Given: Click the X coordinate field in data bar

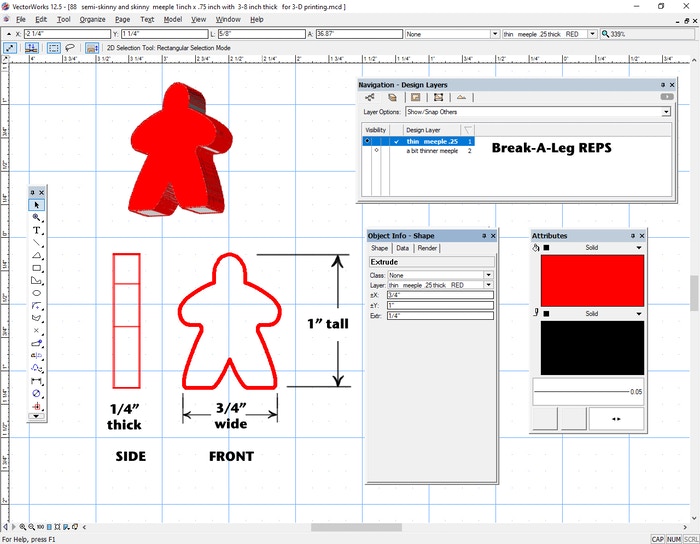Looking at the screenshot, I should 67,34.
